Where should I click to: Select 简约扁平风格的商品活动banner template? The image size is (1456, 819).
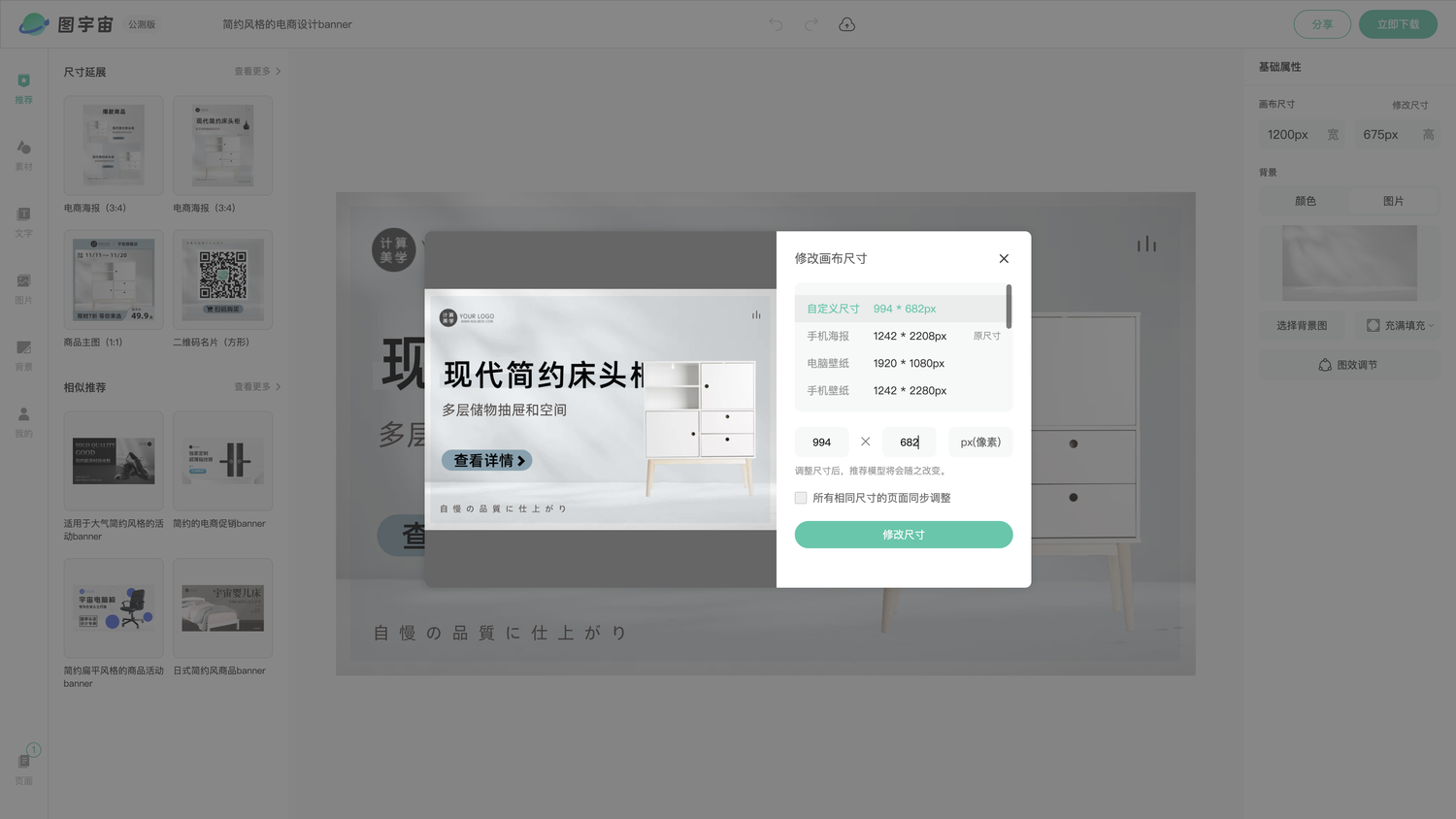pyautogui.click(x=114, y=608)
